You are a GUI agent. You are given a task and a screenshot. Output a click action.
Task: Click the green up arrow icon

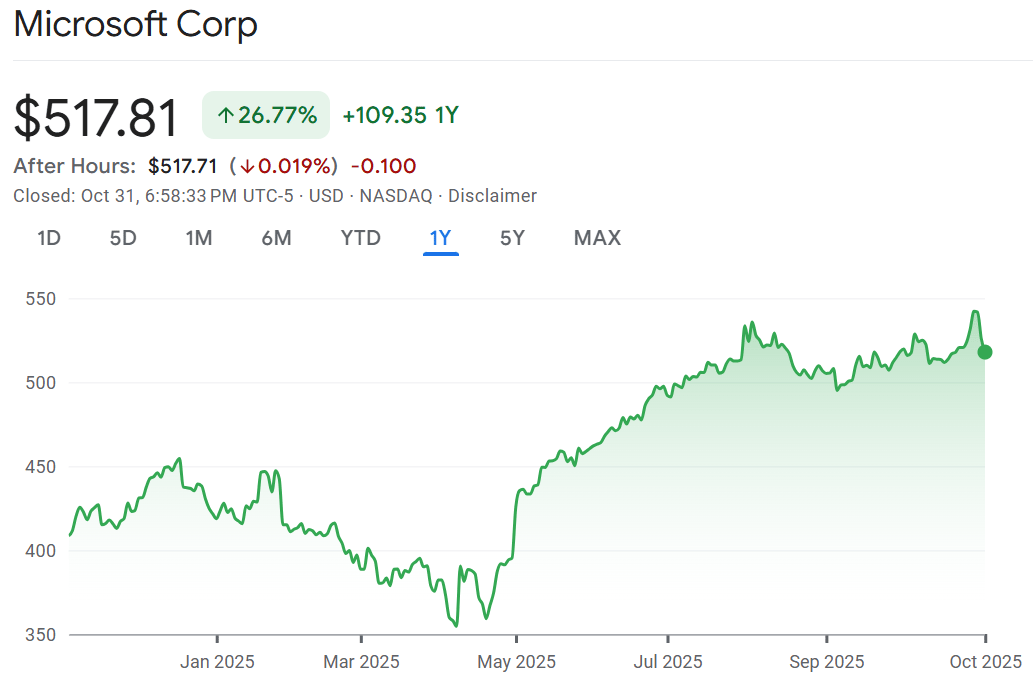225,116
